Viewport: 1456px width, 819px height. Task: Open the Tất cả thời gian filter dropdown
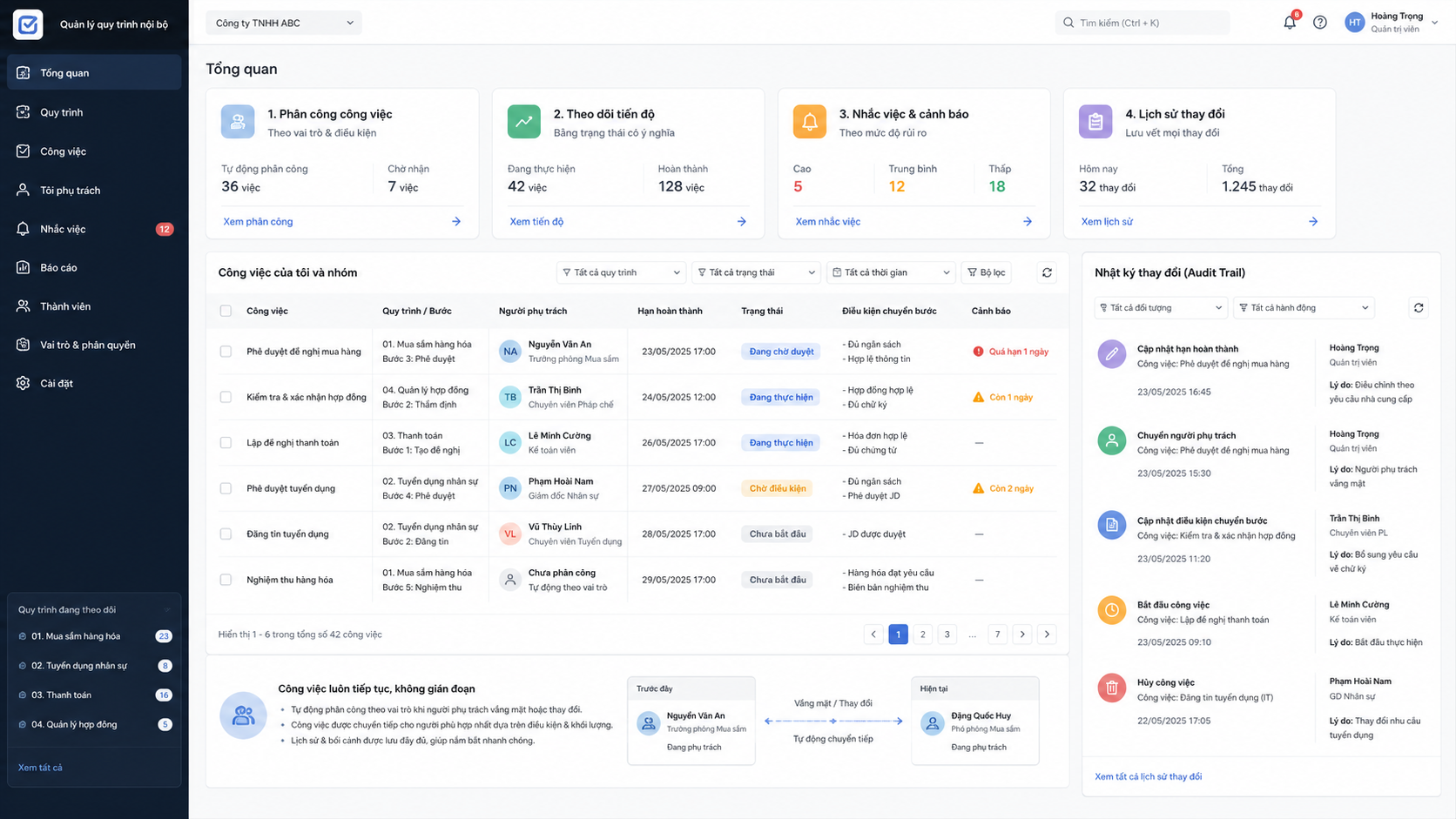[891, 272]
